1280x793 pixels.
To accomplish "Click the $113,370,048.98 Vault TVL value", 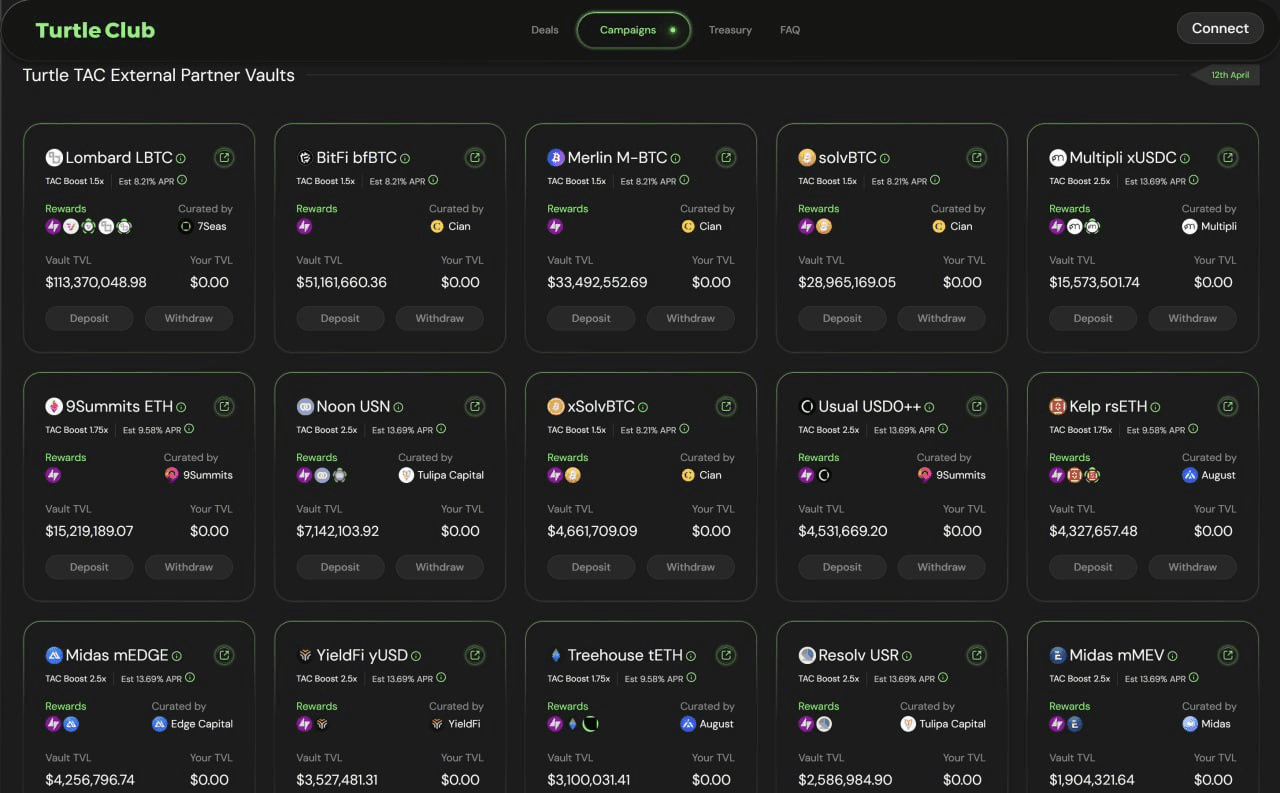I will click(x=96, y=282).
